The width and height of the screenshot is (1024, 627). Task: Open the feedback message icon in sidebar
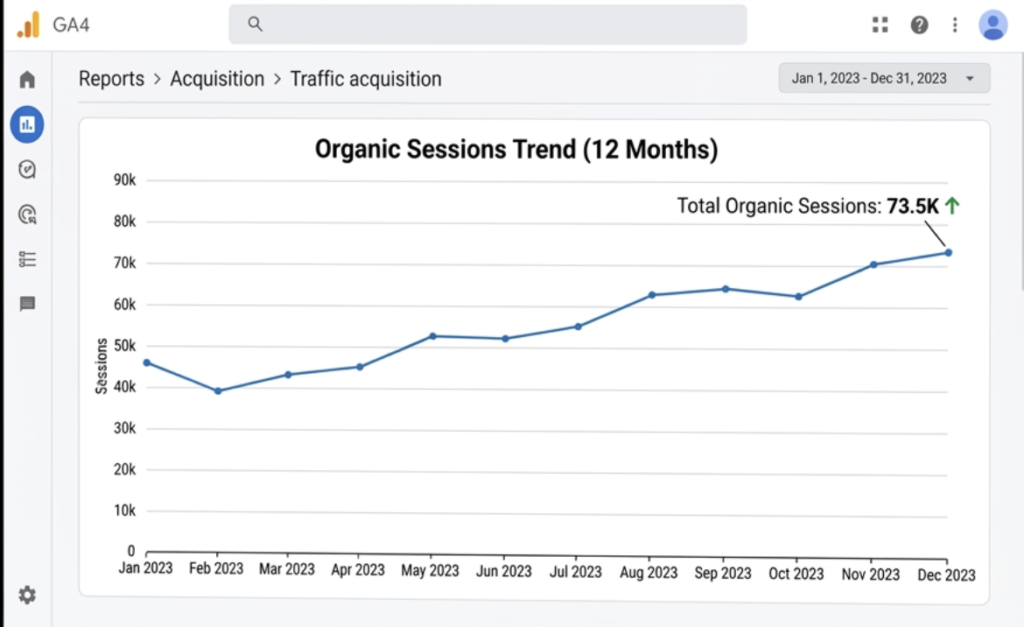point(27,304)
